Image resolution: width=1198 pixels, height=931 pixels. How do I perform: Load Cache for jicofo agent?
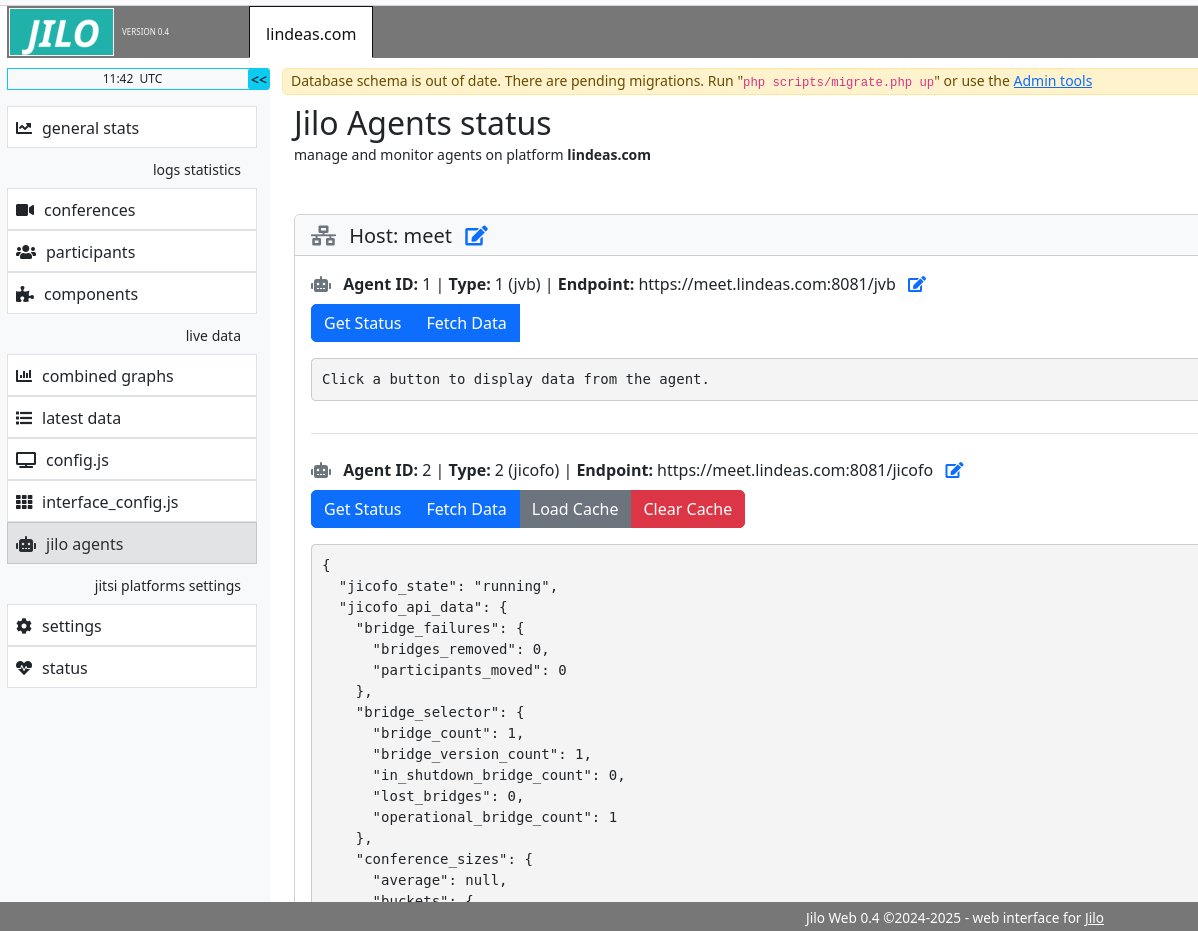pos(575,509)
